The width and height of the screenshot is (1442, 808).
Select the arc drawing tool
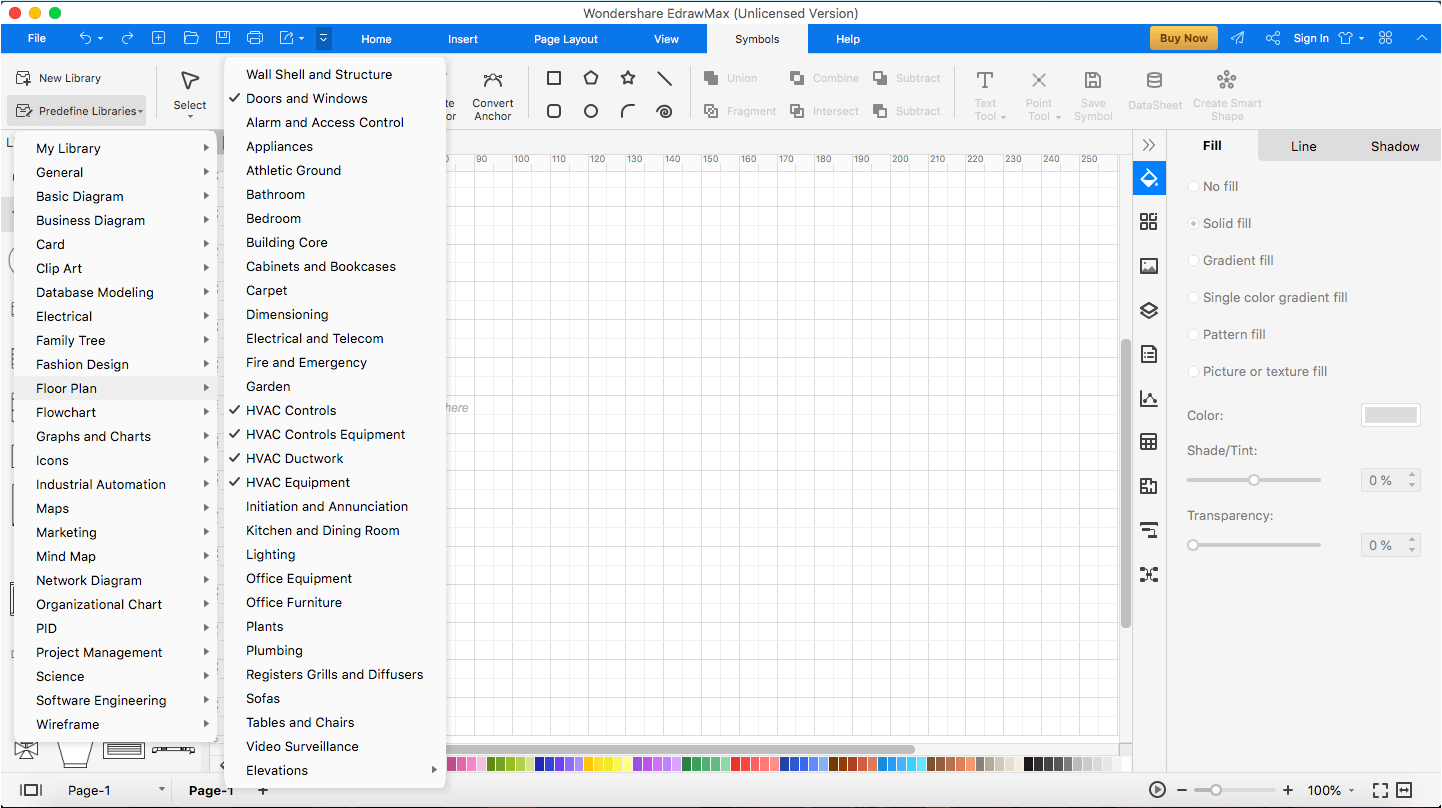point(628,111)
